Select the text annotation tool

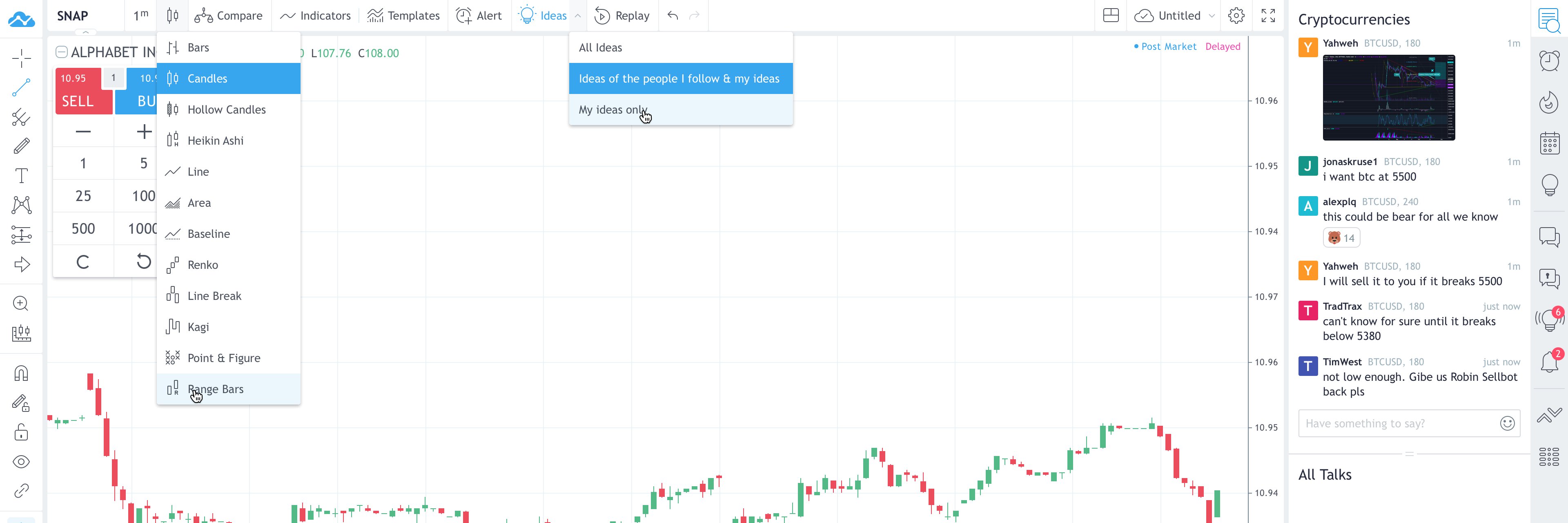coord(21,175)
